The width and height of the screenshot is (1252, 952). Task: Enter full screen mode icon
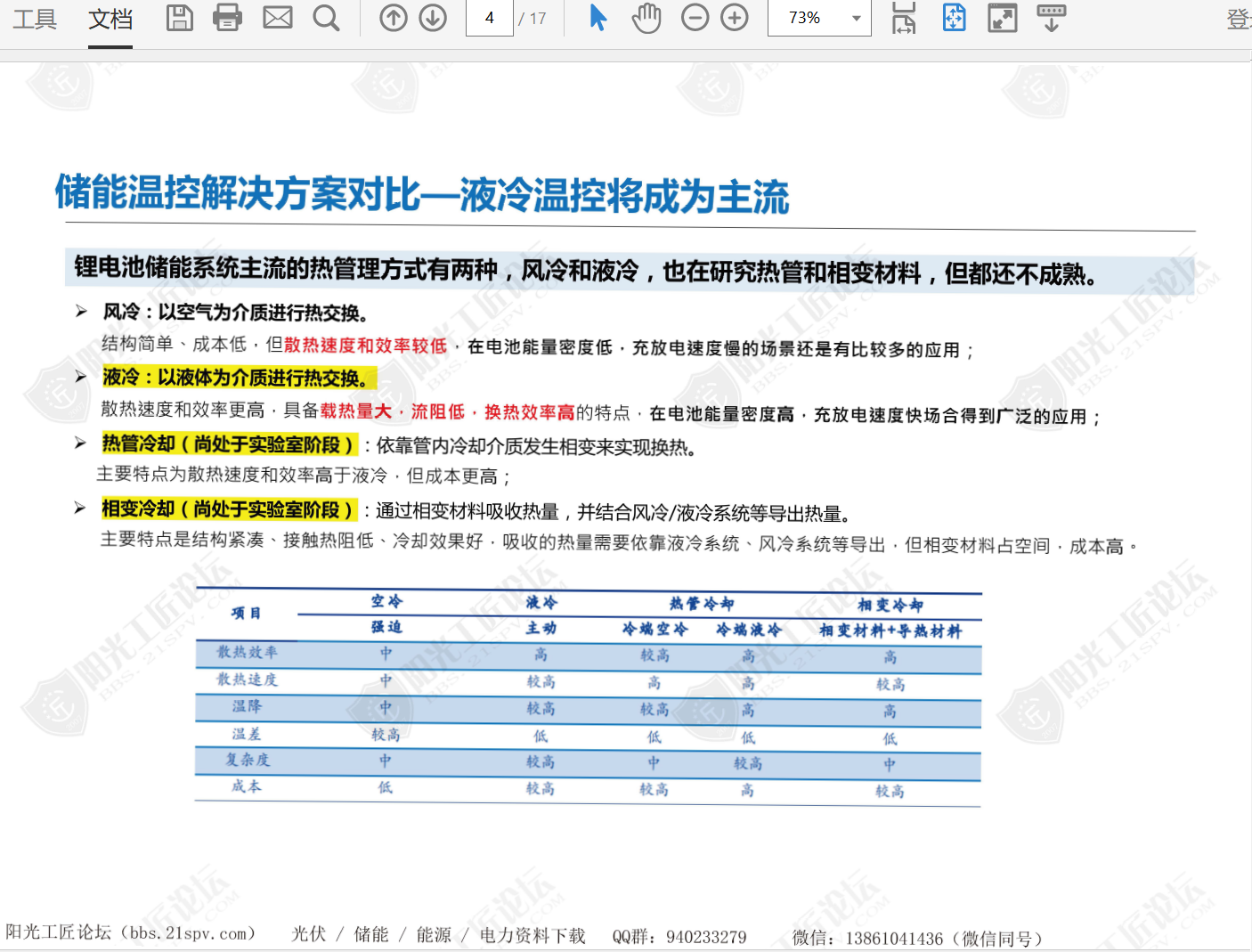coord(1003,18)
